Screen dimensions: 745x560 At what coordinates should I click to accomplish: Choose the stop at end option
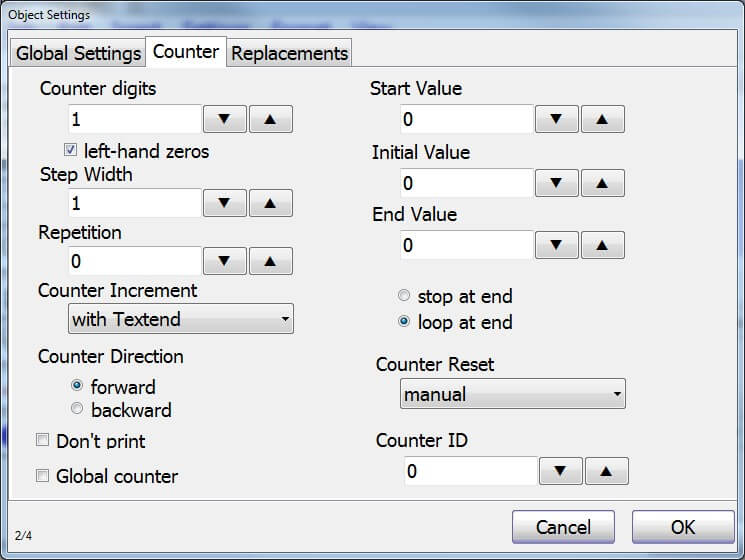(x=404, y=296)
